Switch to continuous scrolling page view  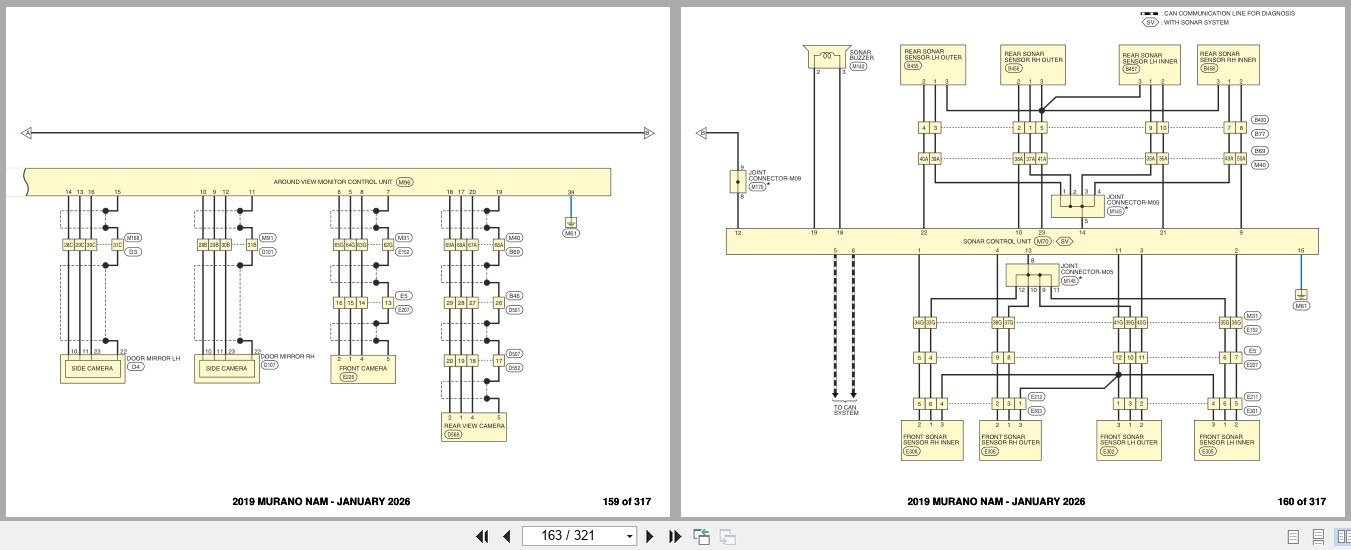pyautogui.click(x=1318, y=536)
